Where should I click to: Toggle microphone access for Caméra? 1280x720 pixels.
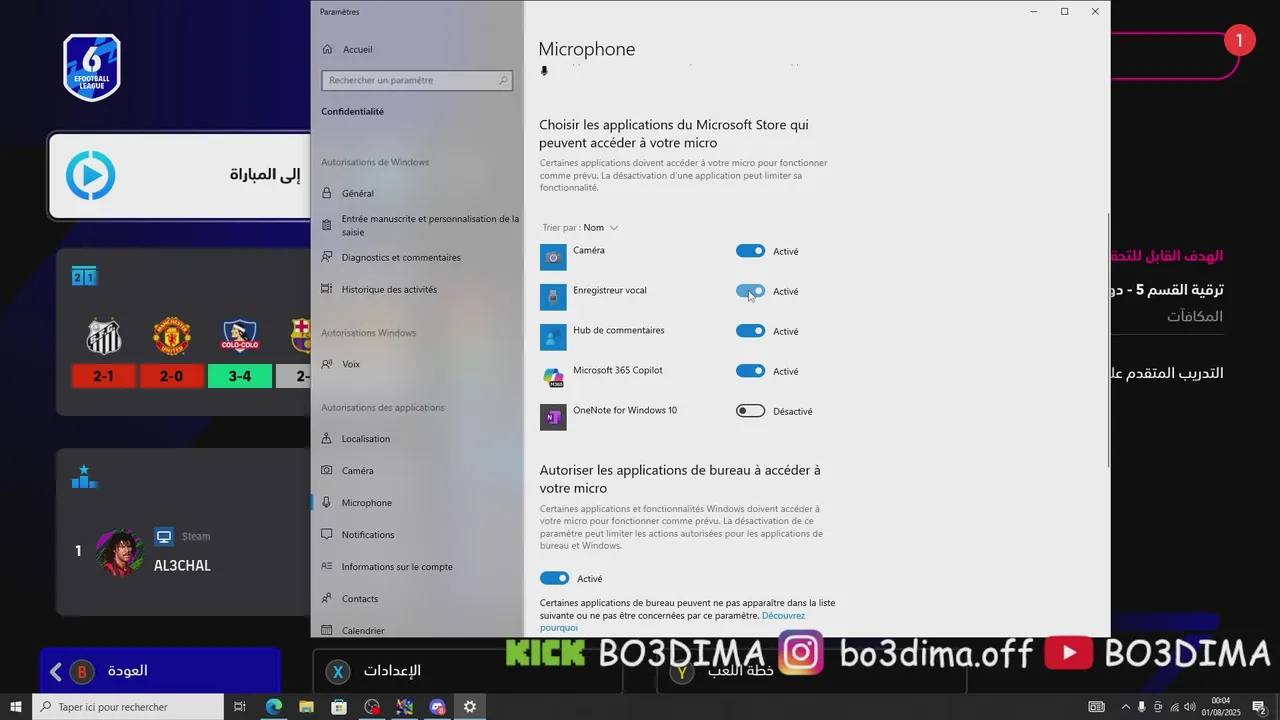(x=750, y=251)
